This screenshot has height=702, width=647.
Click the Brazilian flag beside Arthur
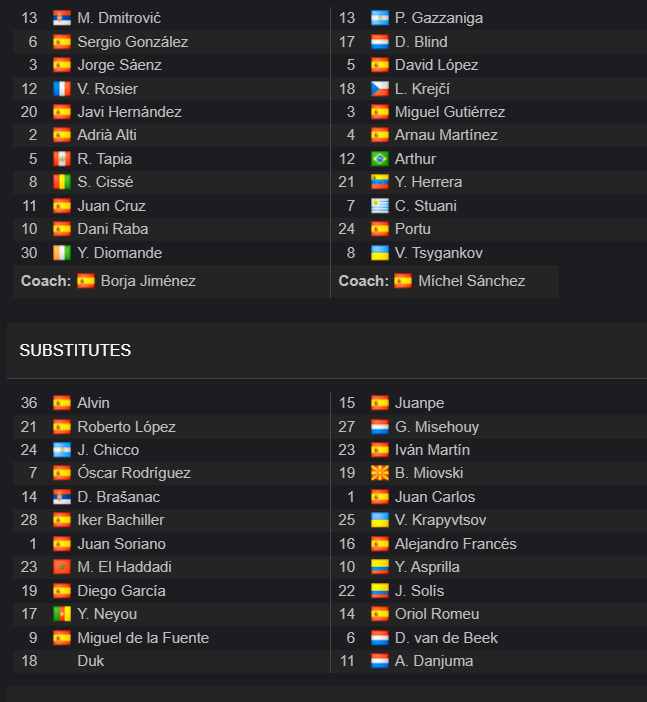(380, 159)
